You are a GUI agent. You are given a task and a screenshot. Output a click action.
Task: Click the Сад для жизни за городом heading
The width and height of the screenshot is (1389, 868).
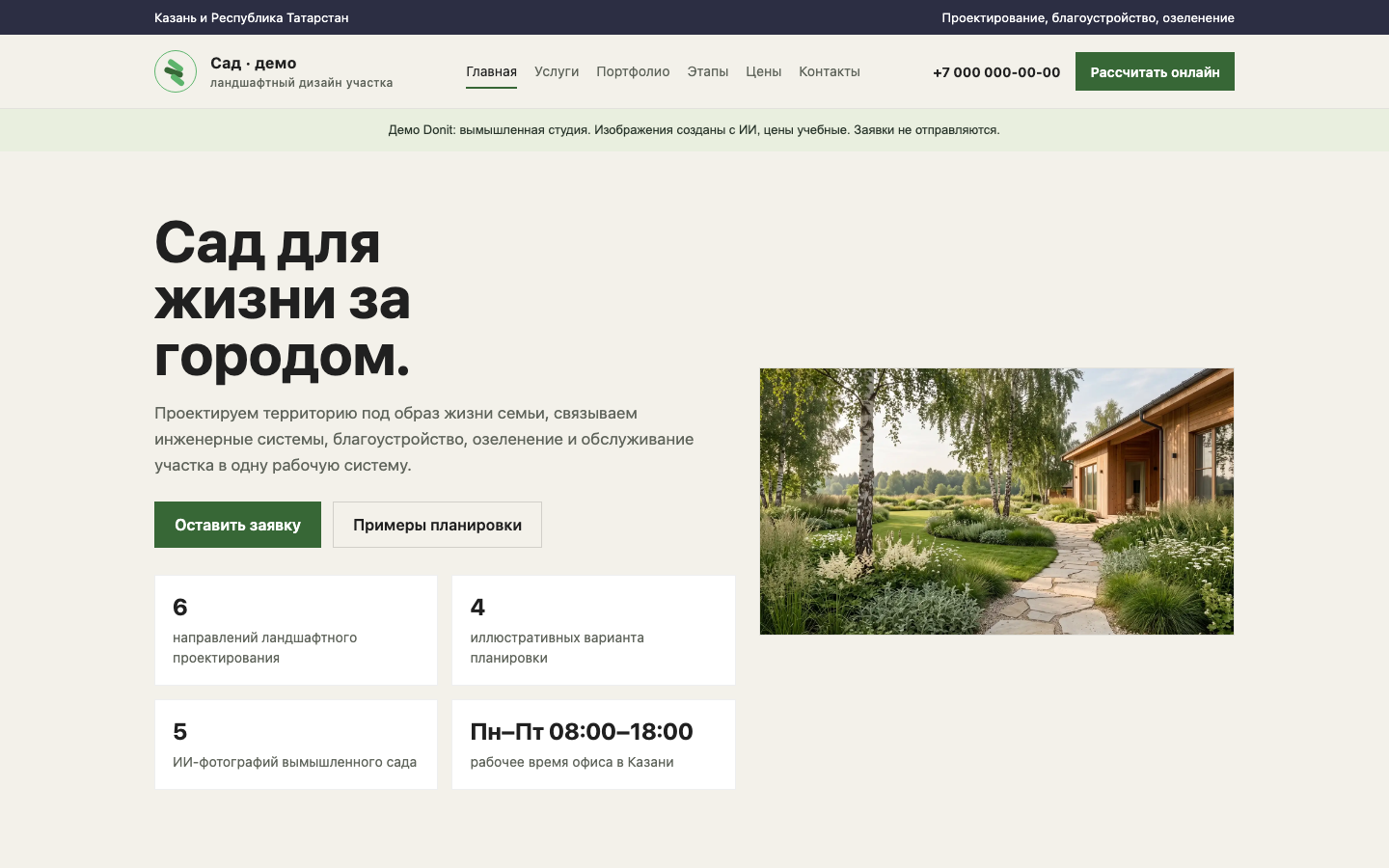(283, 298)
